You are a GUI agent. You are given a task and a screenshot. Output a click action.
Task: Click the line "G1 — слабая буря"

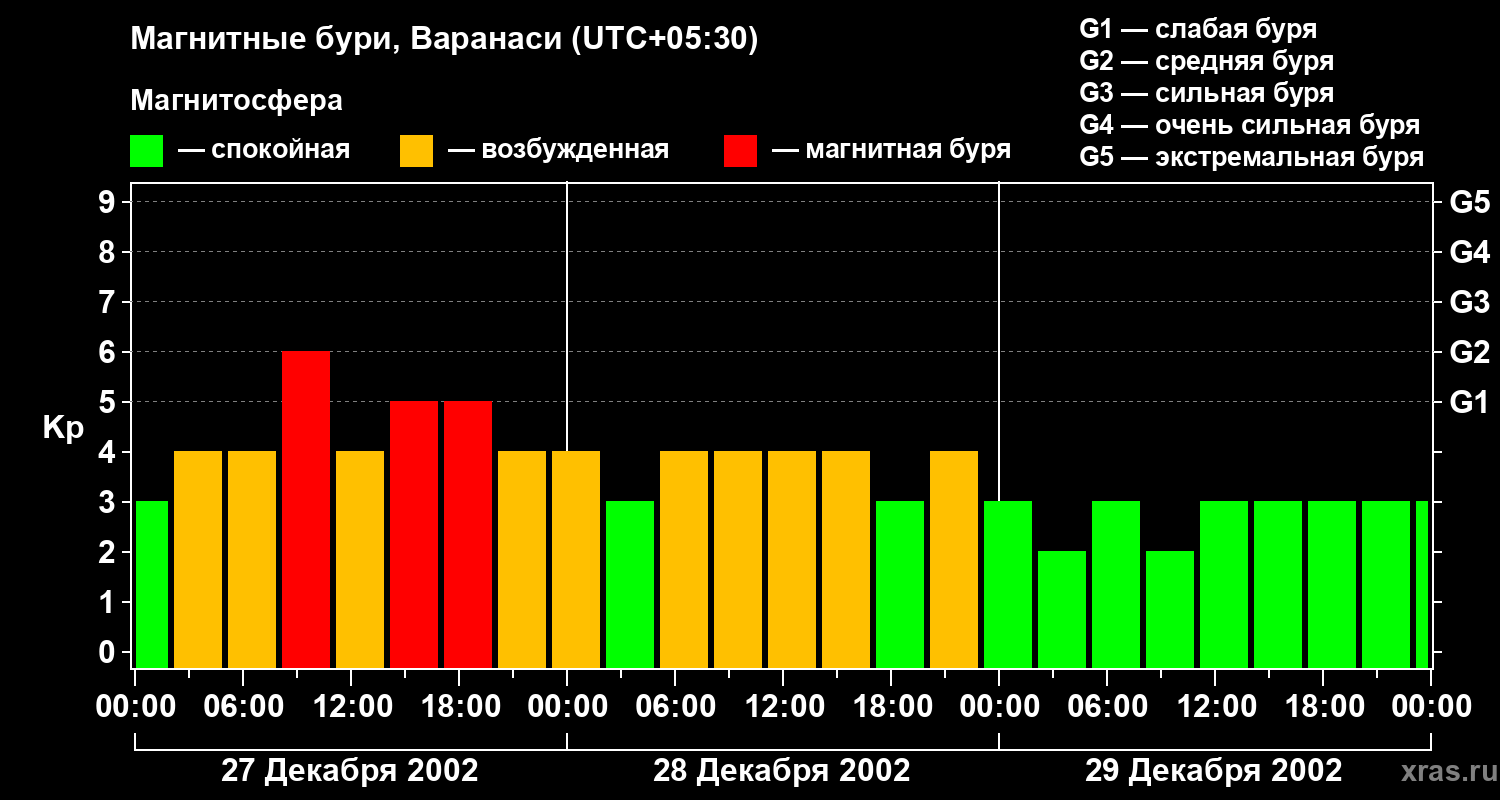[1198, 29]
